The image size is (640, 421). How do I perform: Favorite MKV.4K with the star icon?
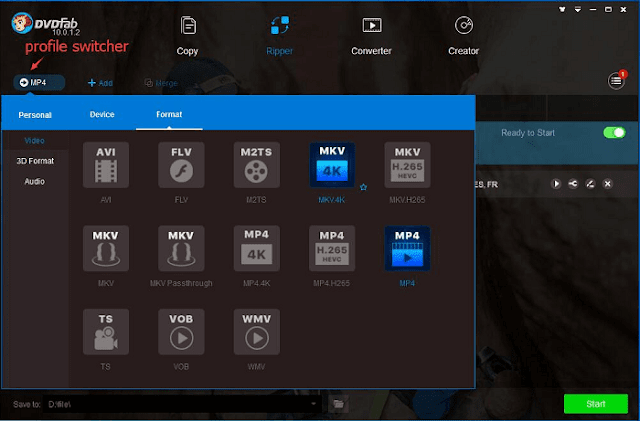point(363,187)
